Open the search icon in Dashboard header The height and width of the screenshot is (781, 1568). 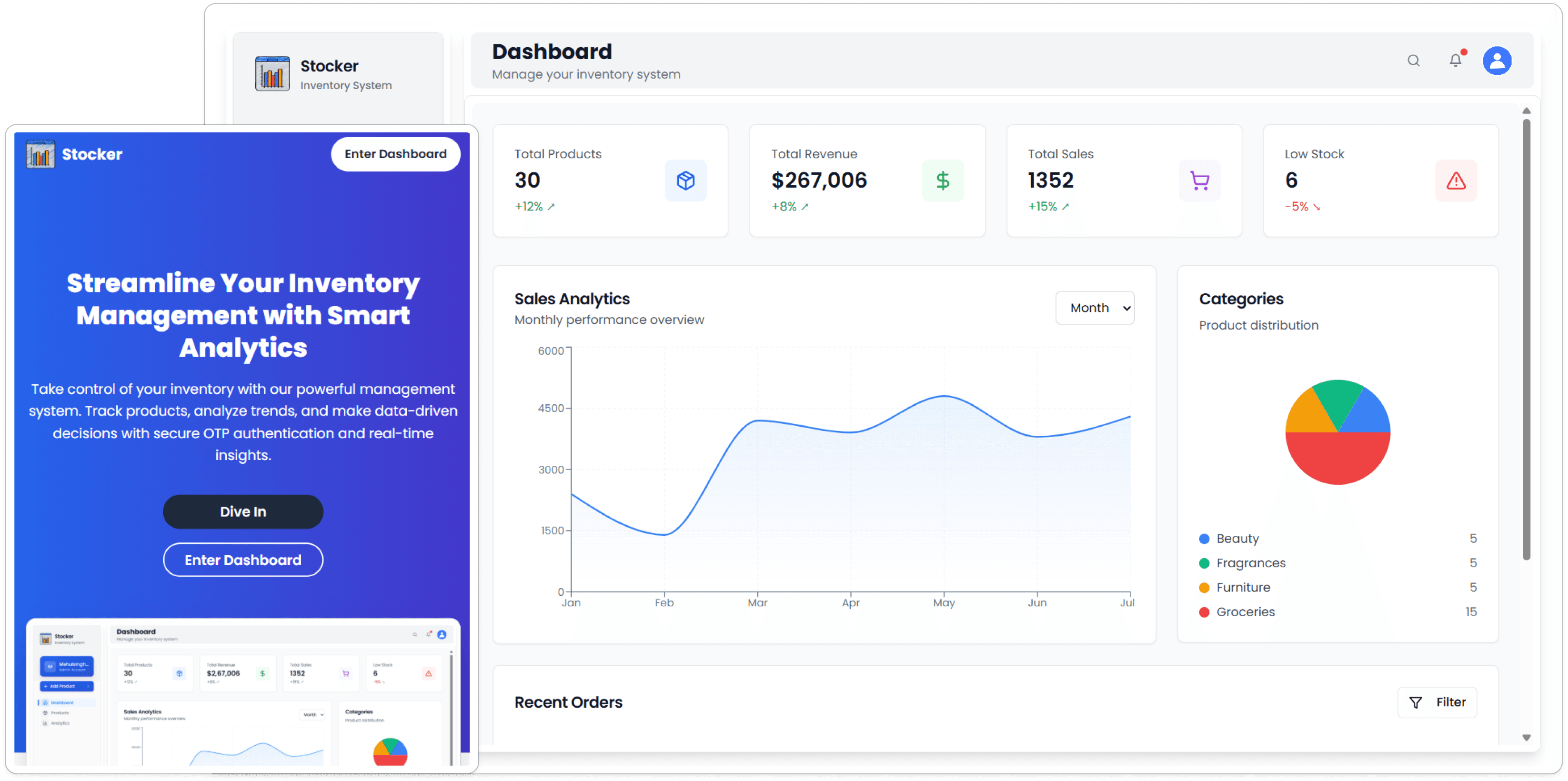click(x=1413, y=60)
